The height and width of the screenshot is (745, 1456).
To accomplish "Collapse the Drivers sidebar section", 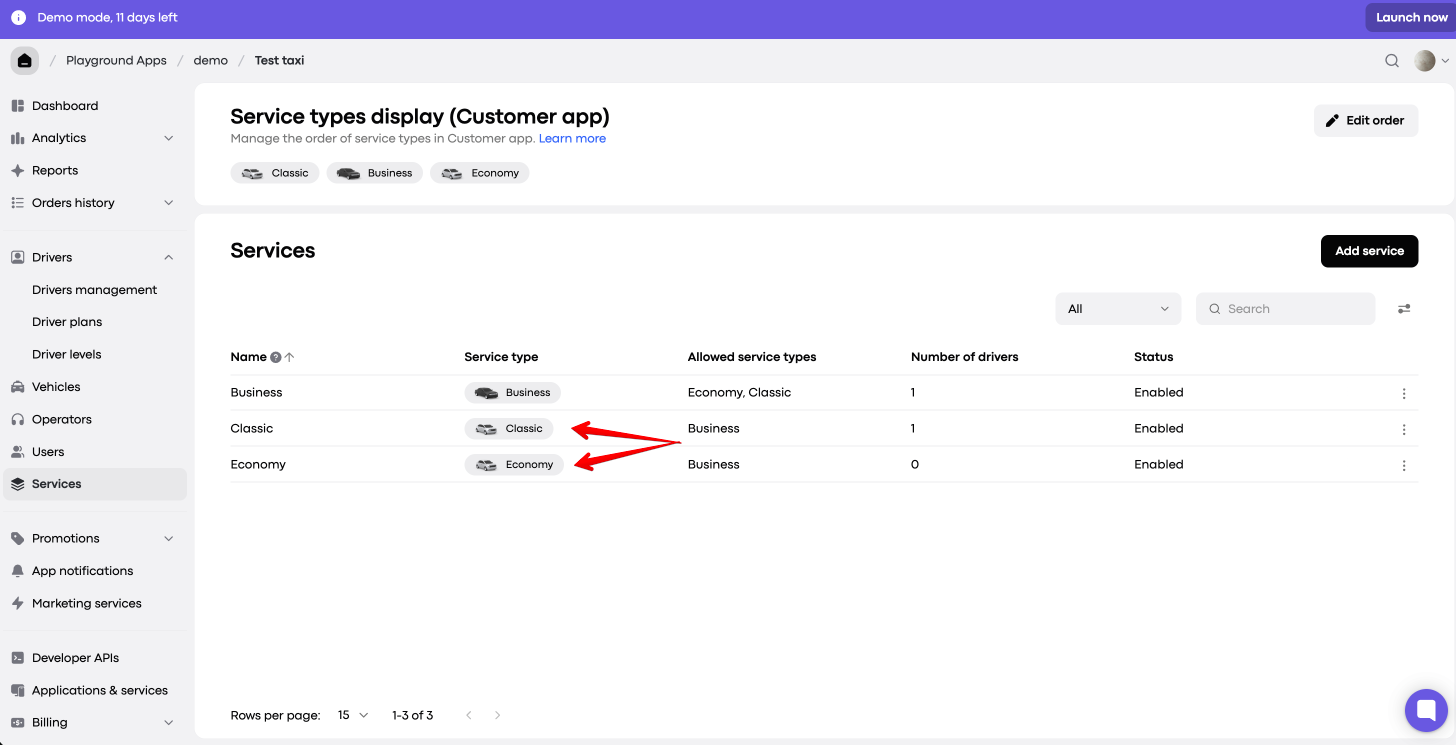I will click(169, 257).
